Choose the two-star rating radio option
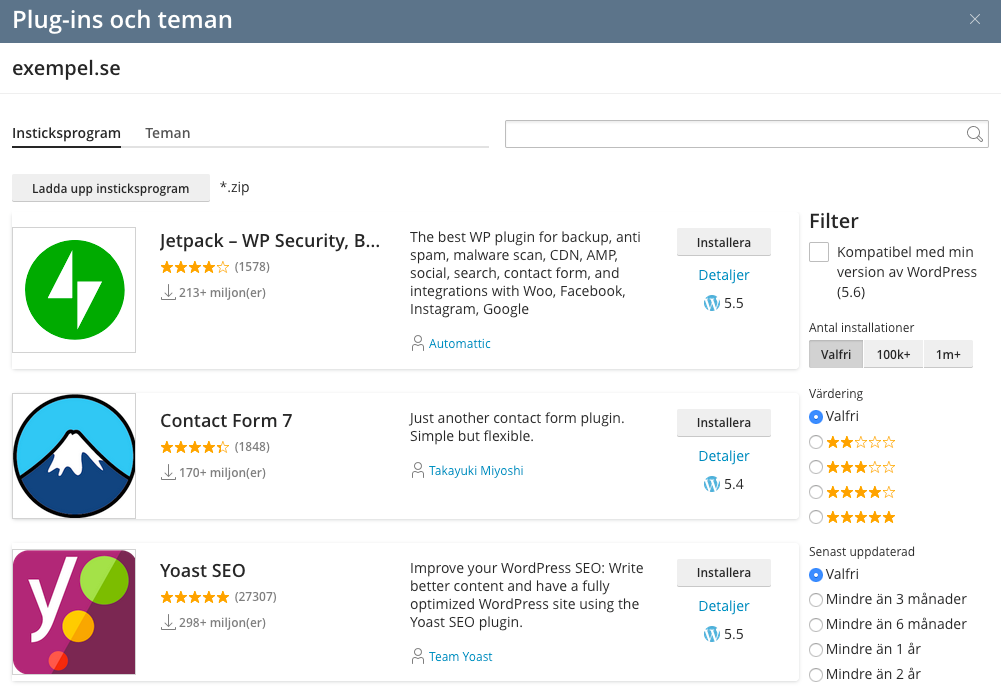The width and height of the screenshot is (1001, 694). pos(816,442)
